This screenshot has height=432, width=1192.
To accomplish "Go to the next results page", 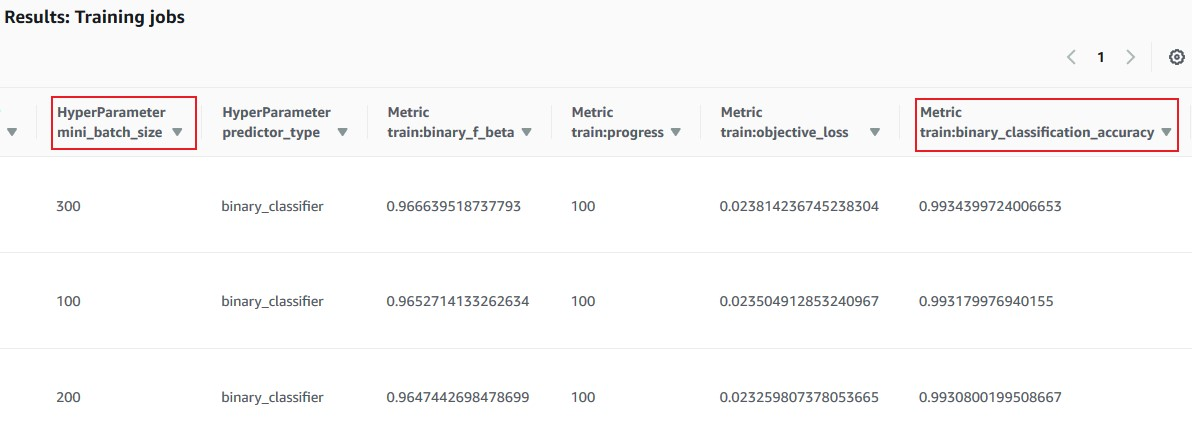I will [x=1130, y=57].
